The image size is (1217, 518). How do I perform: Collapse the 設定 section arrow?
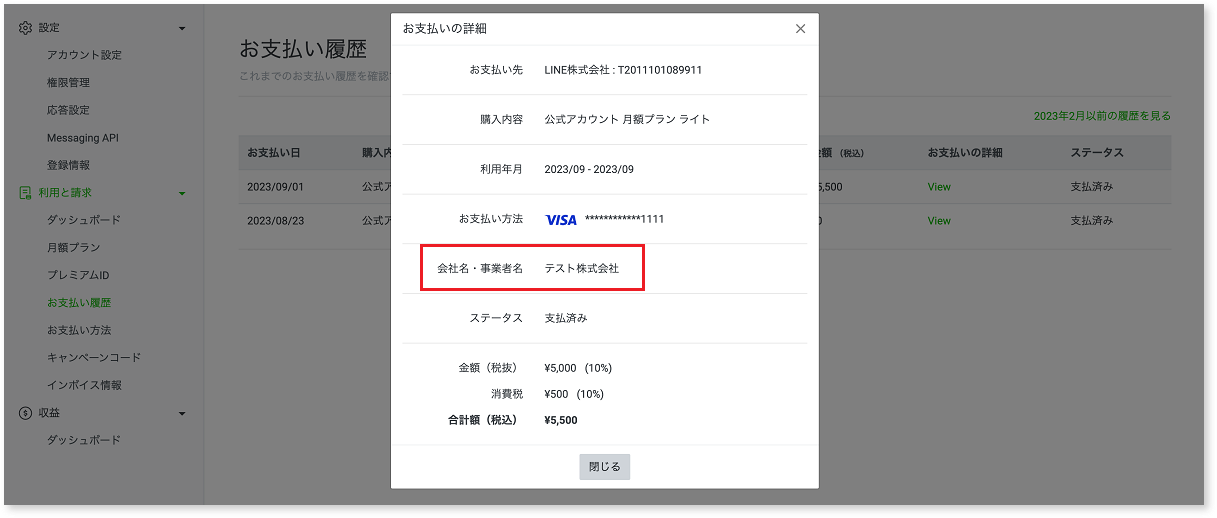point(182,28)
